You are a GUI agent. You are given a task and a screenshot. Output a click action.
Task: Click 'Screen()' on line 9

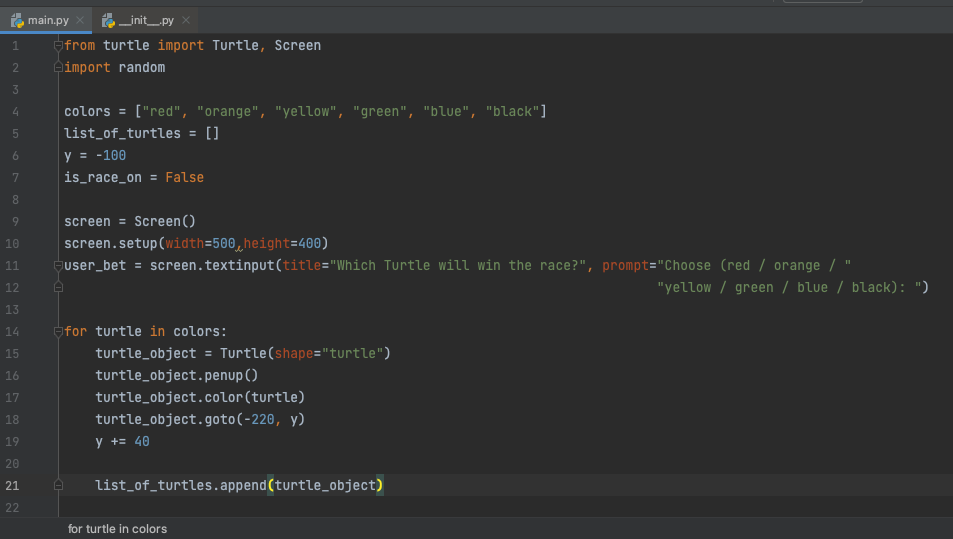165,221
